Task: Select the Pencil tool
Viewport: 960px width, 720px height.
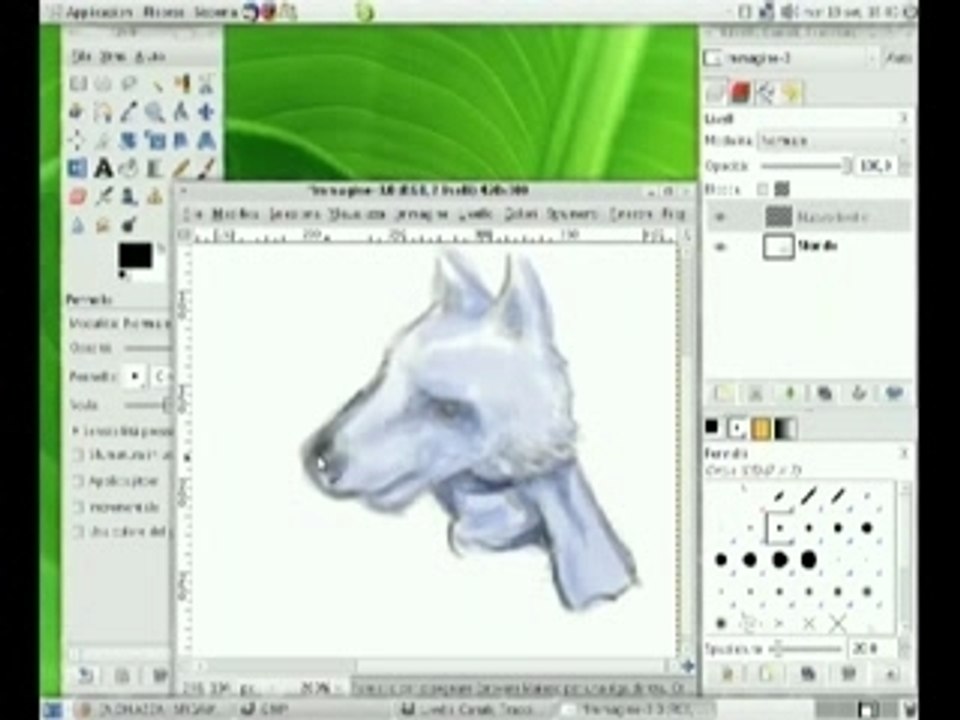Action: point(181,168)
